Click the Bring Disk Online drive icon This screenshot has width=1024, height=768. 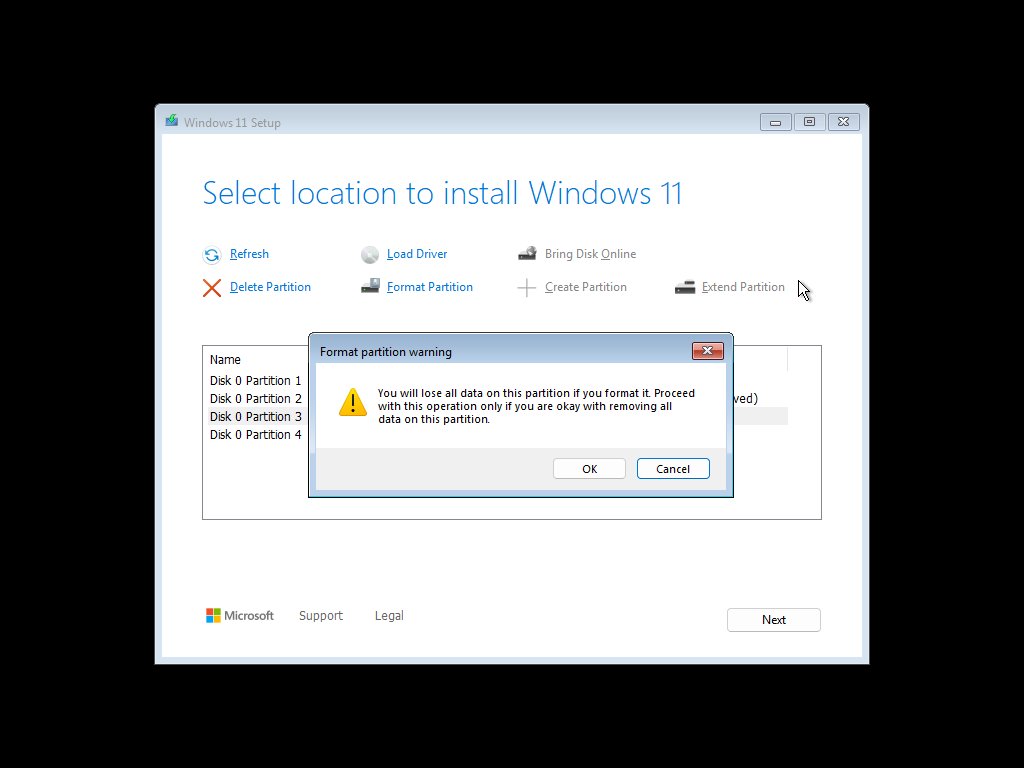pyautogui.click(x=528, y=253)
